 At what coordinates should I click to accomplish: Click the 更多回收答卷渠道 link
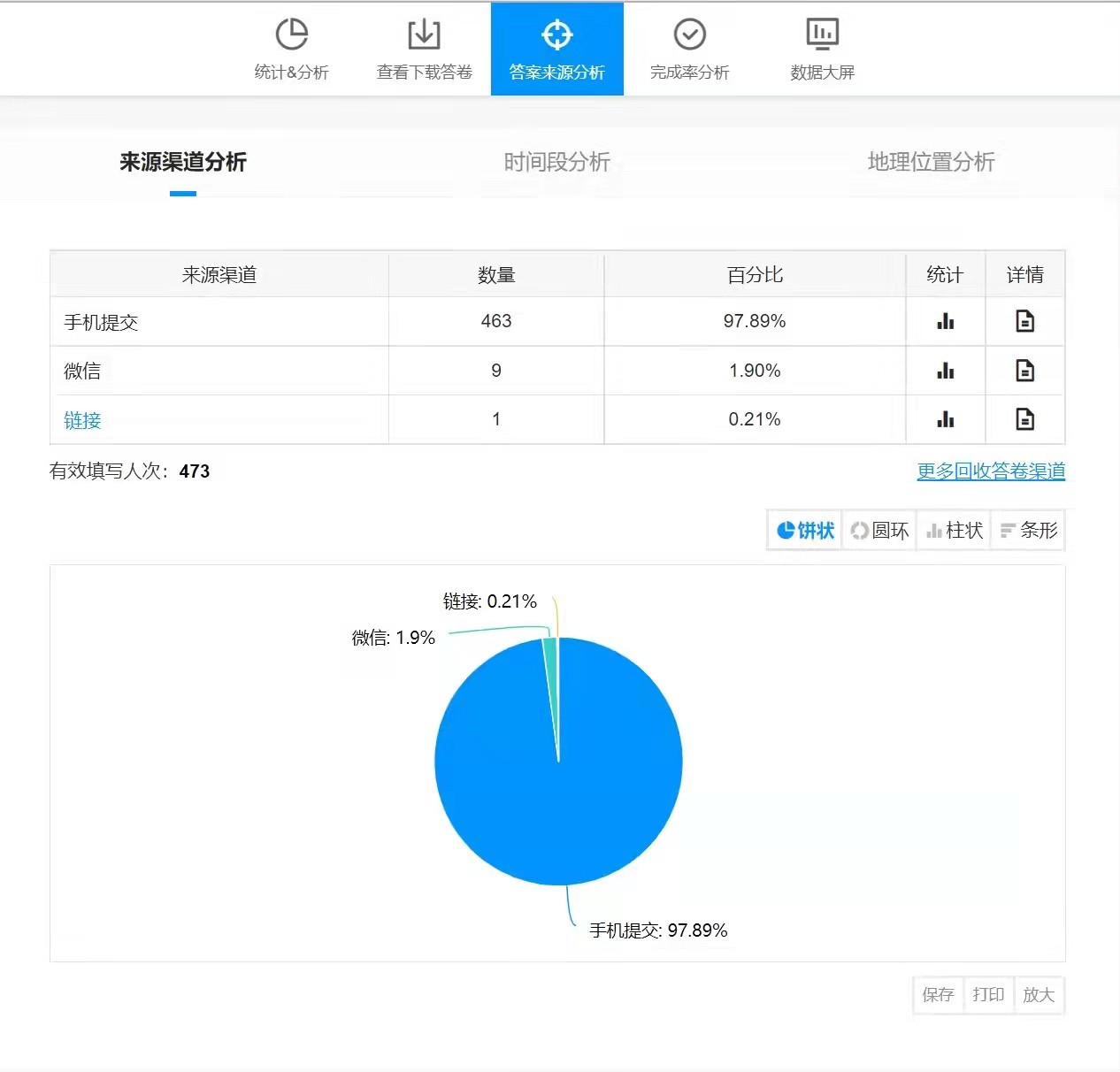click(x=990, y=471)
